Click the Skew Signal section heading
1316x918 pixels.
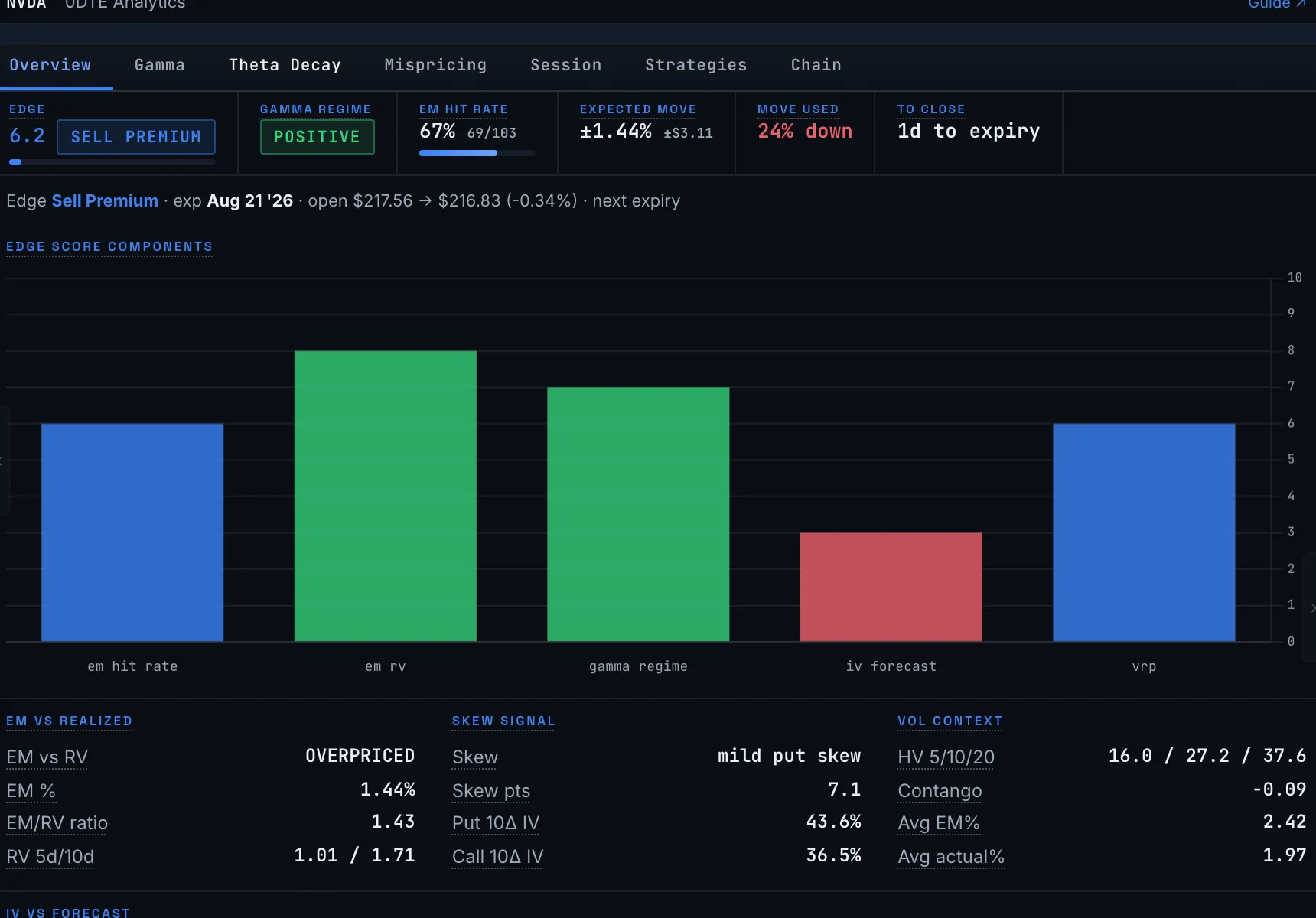click(x=503, y=721)
